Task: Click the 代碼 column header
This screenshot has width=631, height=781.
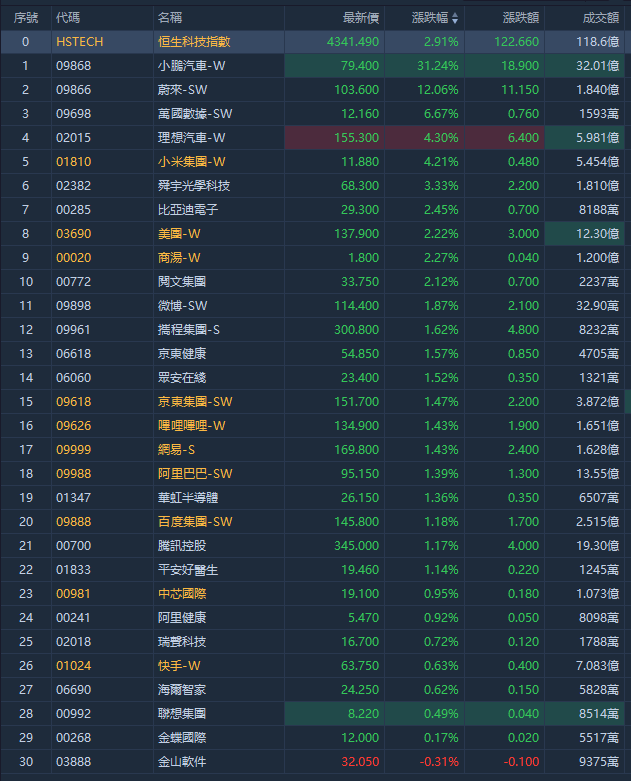Action: (x=68, y=18)
